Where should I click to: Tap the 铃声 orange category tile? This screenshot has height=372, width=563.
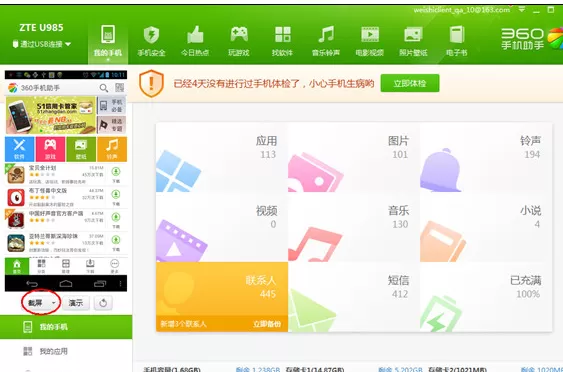tap(112, 149)
